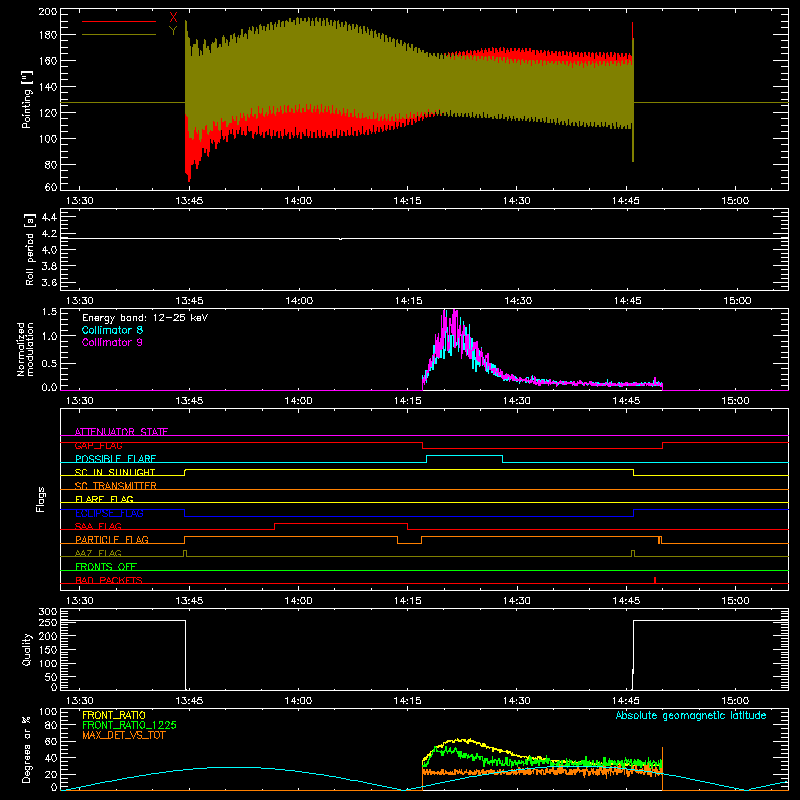This screenshot has width=800, height=800.
Task: Select the ECLIPSE_FLAG label
Action: tap(109, 513)
